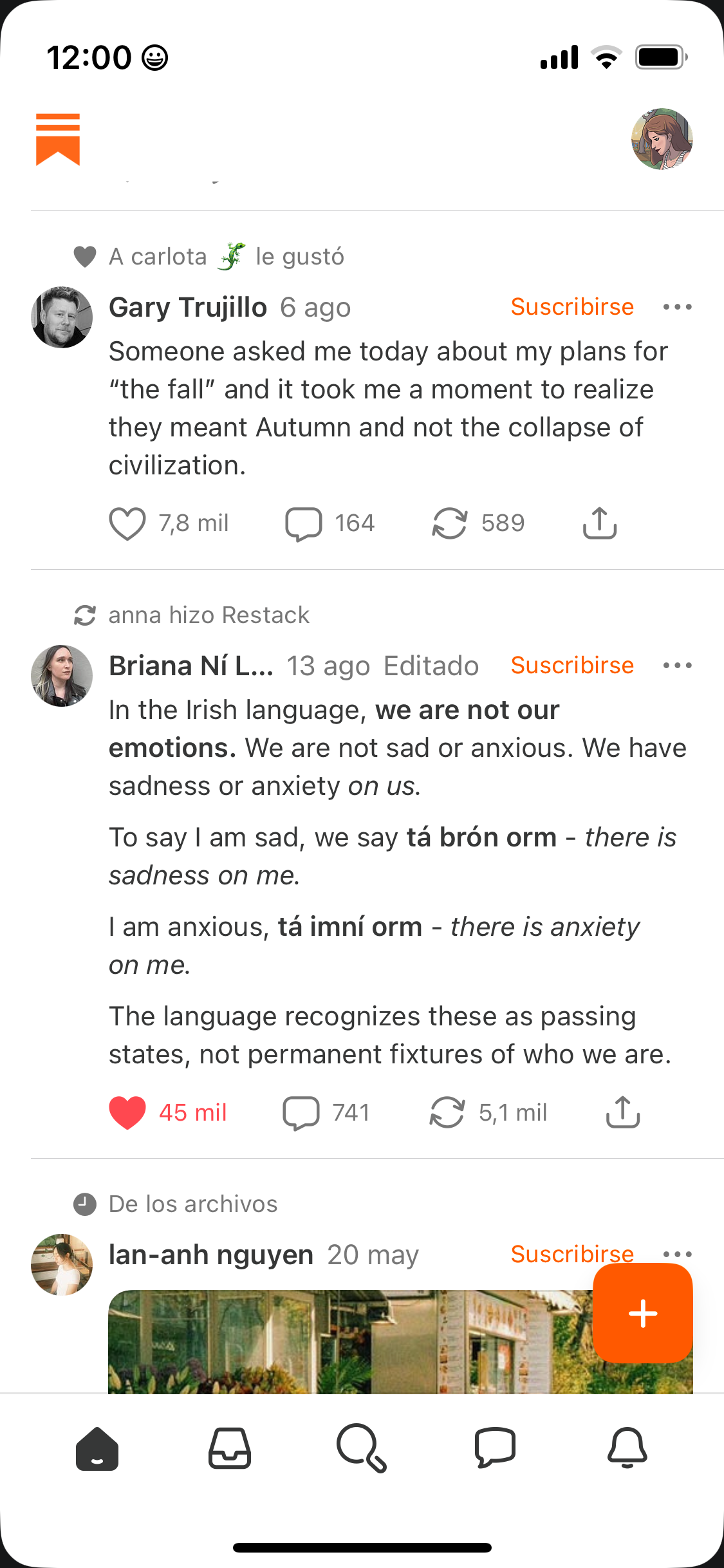Restack Gary Trujillo's note
Image resolution: width=724 pixels, height=1568 pixels.
point(449,523)
